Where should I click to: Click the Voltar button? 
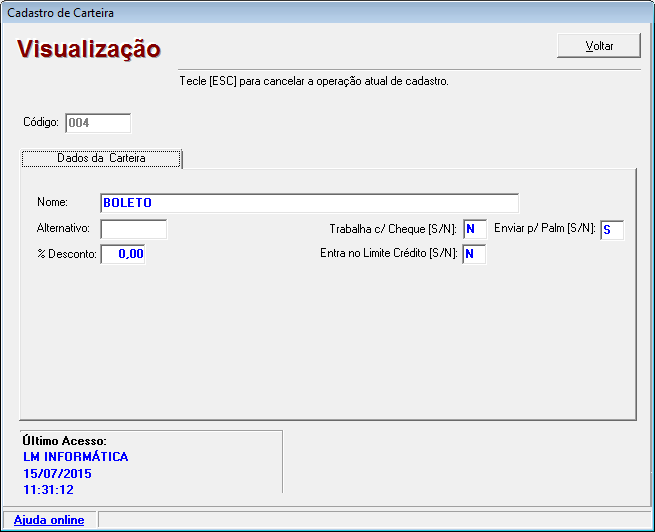[x=599, y=46]
